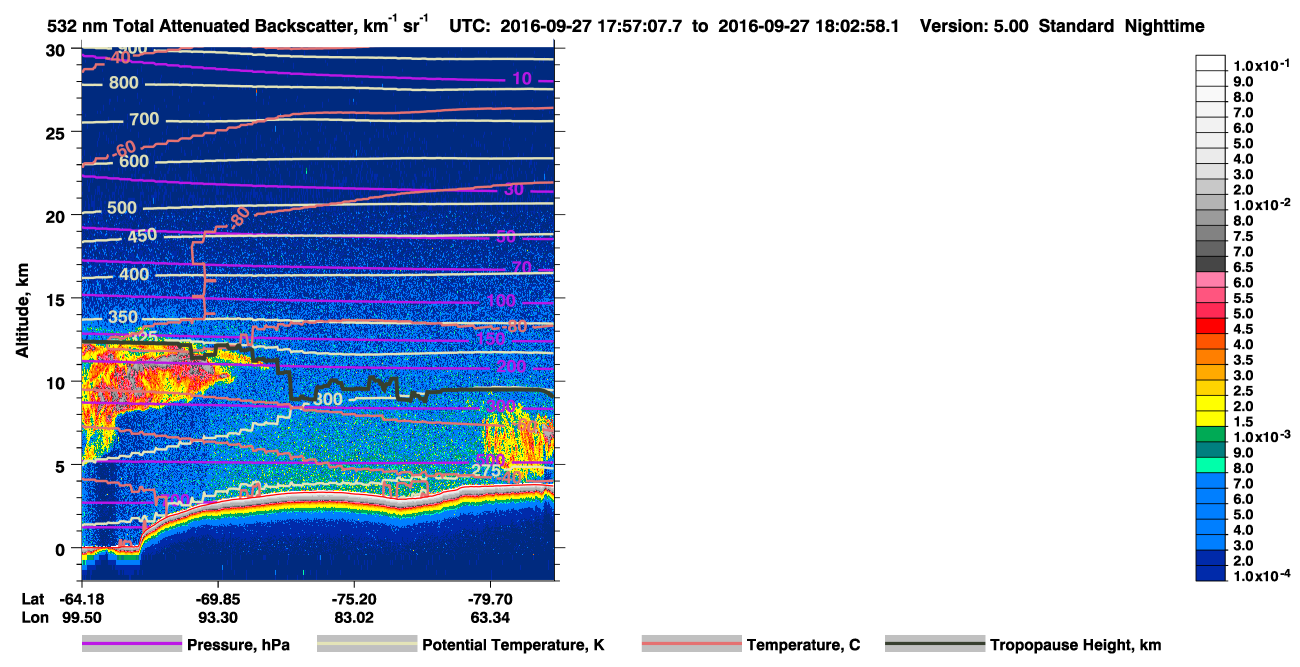Click latitude value -69.85
Screen dimensions: 1300x667
tap(218, 599)
